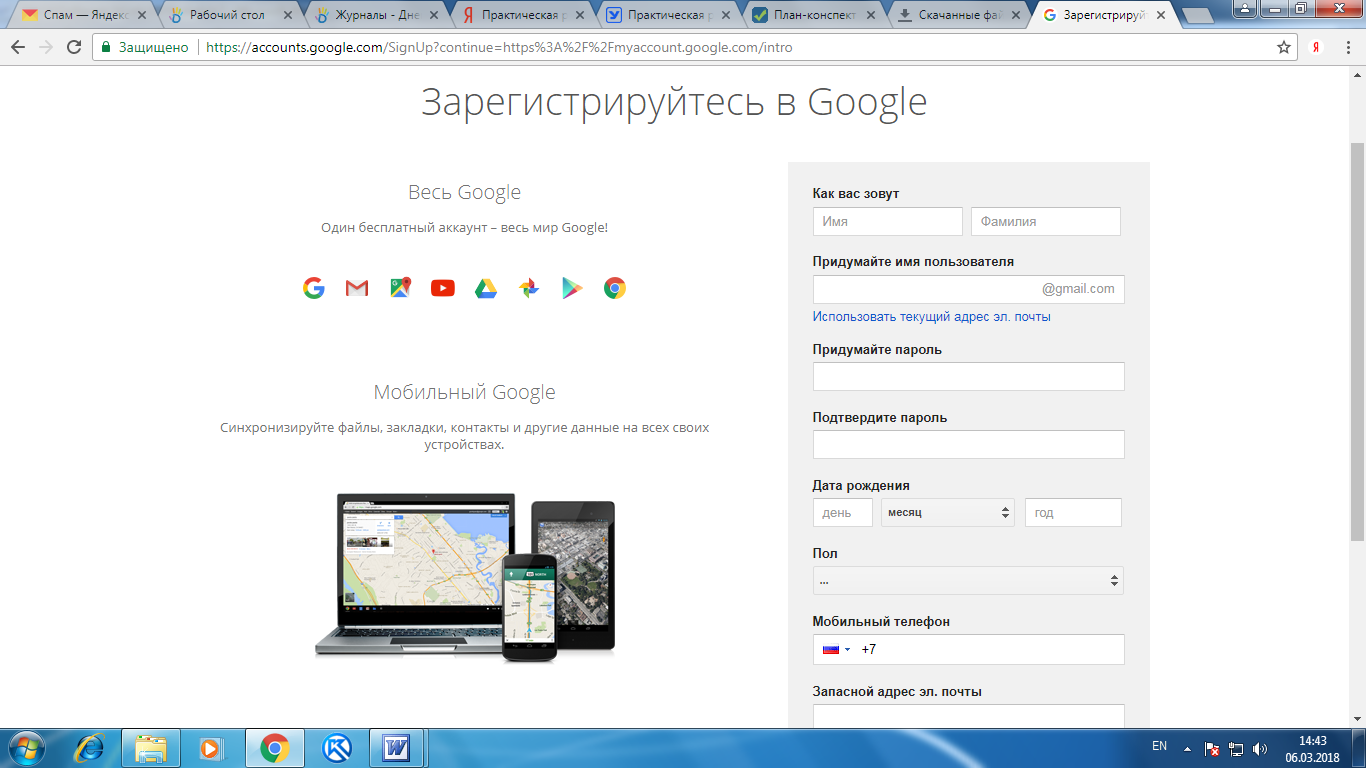Click the vertical page scrollbar

click(x=1357, y=340)
